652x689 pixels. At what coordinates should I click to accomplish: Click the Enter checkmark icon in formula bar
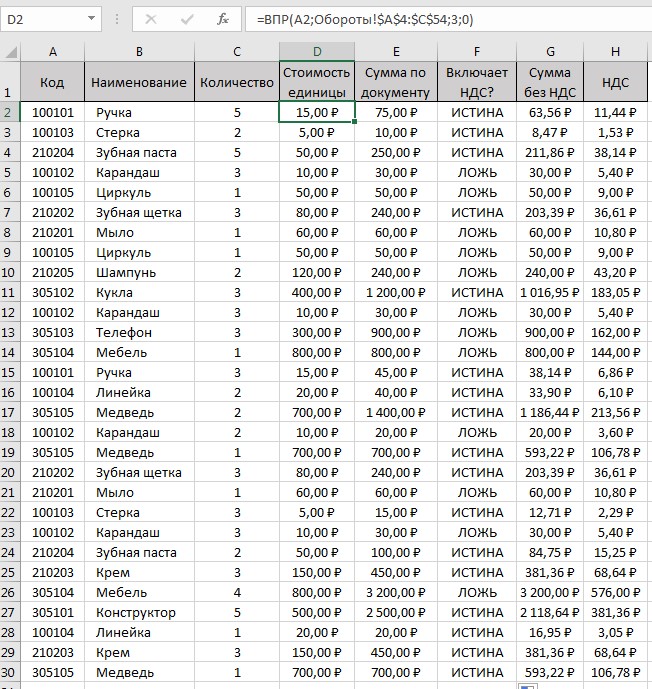[x=187, y=19]
